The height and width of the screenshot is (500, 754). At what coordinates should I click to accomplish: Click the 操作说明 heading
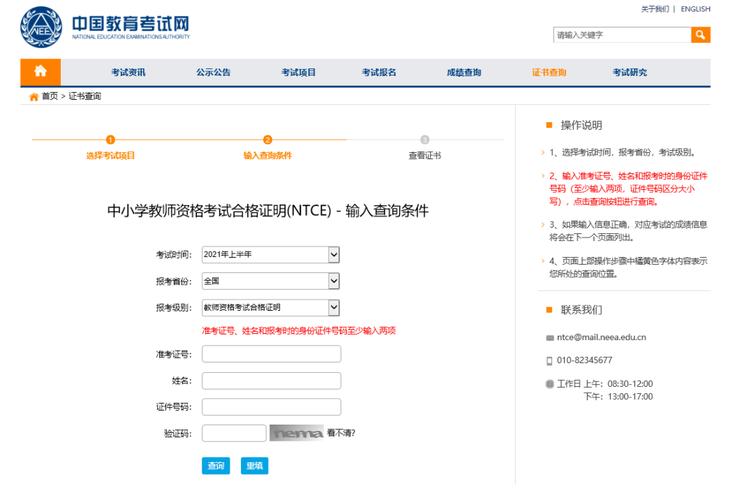tap(581, 125)
